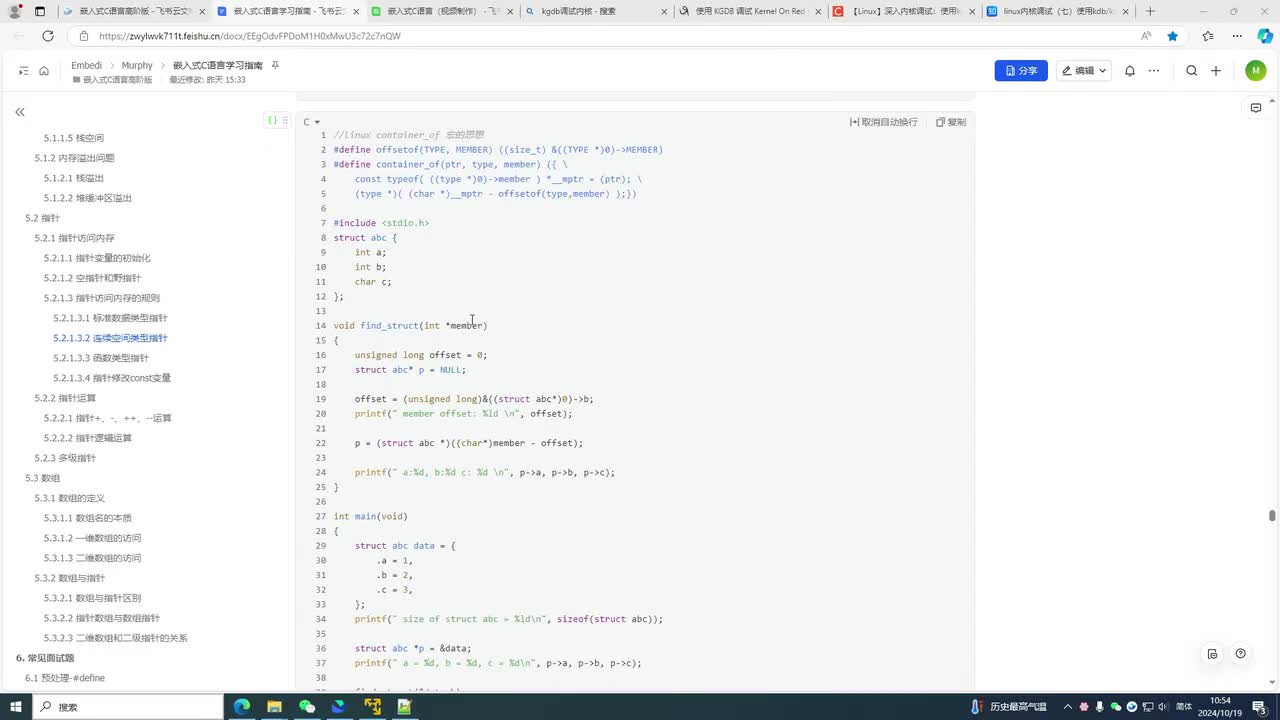
Task: Jump to outline item 5.2.1.3.4 指针修改const变量
Action: pos(112,378)
